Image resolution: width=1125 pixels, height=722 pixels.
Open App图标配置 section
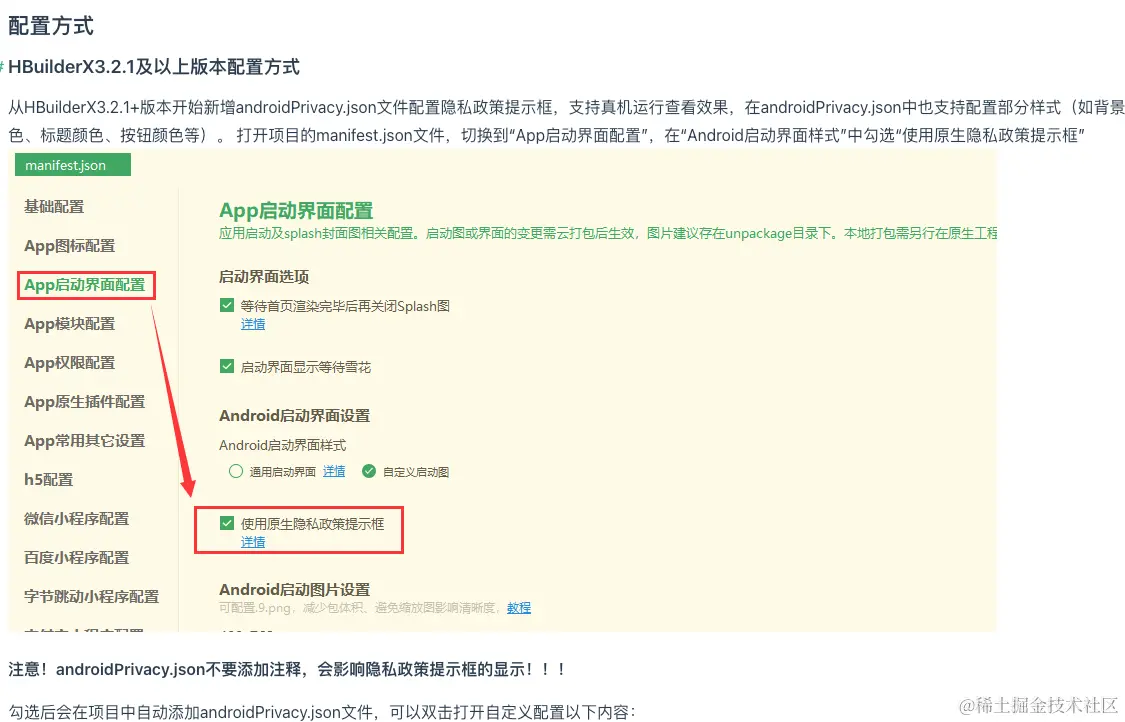pyautogui.click(x=70, y=245)
